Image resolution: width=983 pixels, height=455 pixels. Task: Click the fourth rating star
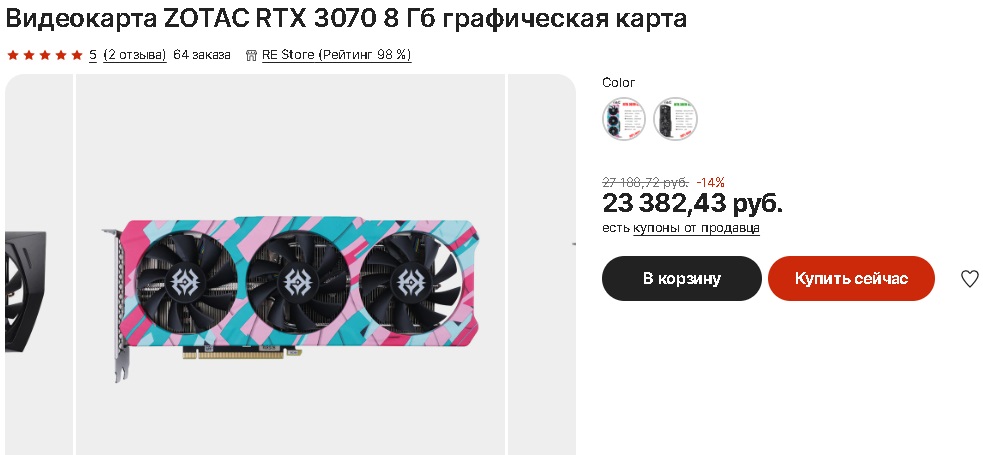pyautogui.click(x=61, y=55)
